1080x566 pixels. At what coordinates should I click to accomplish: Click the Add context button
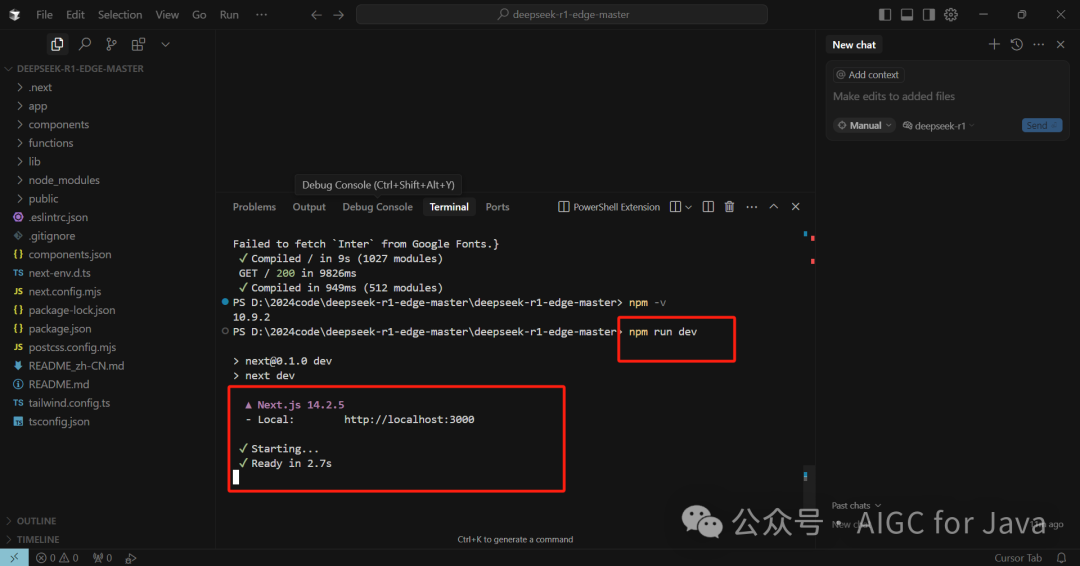click(868, 74)
